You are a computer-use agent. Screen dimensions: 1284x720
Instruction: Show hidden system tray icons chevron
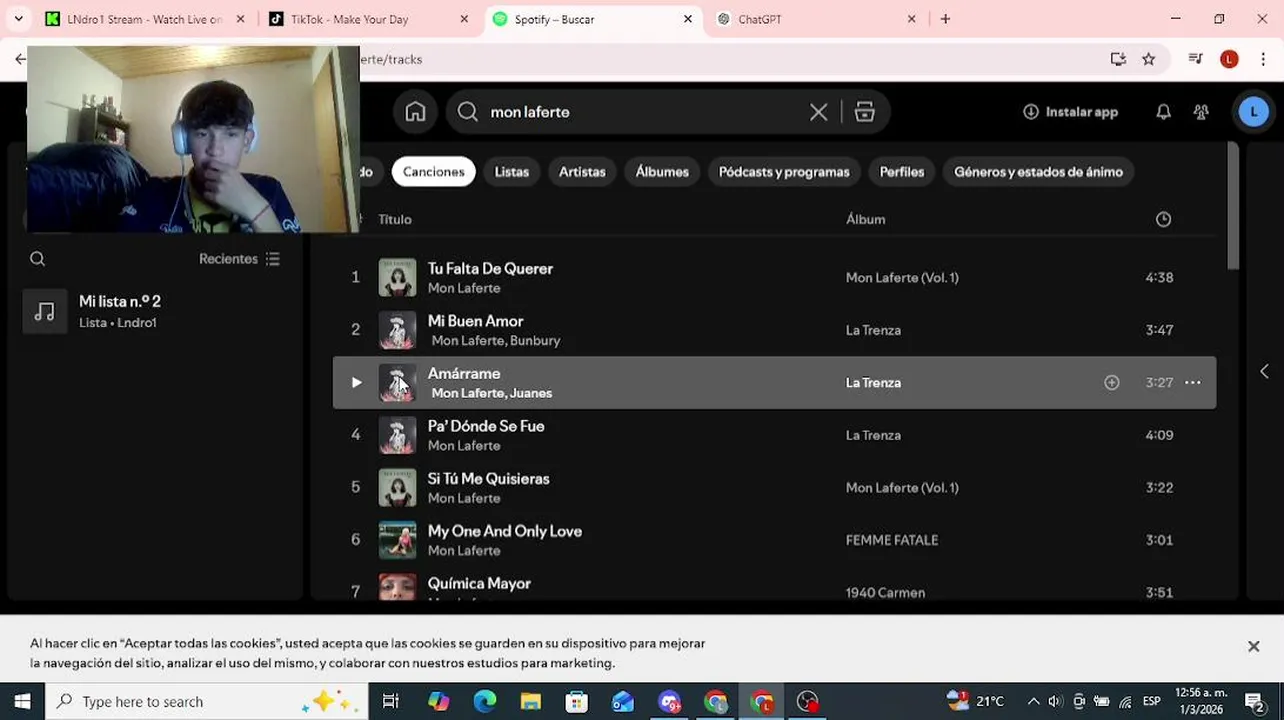tap(1033, 702)
